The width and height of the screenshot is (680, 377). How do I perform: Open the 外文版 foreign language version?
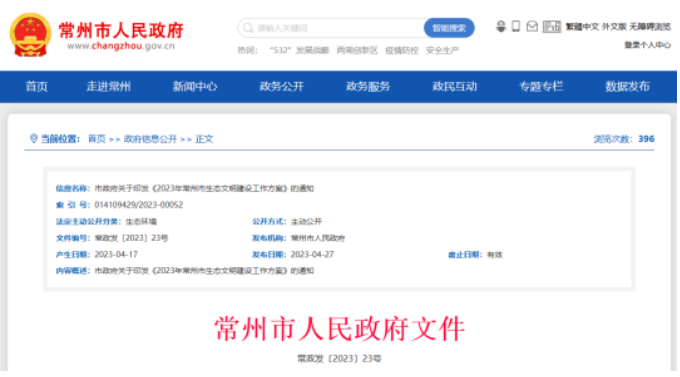[614, 27]
